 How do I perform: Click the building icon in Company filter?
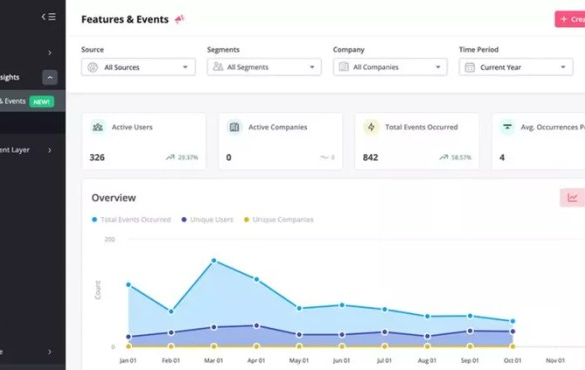pyautogui.click(x=344, y=67)
